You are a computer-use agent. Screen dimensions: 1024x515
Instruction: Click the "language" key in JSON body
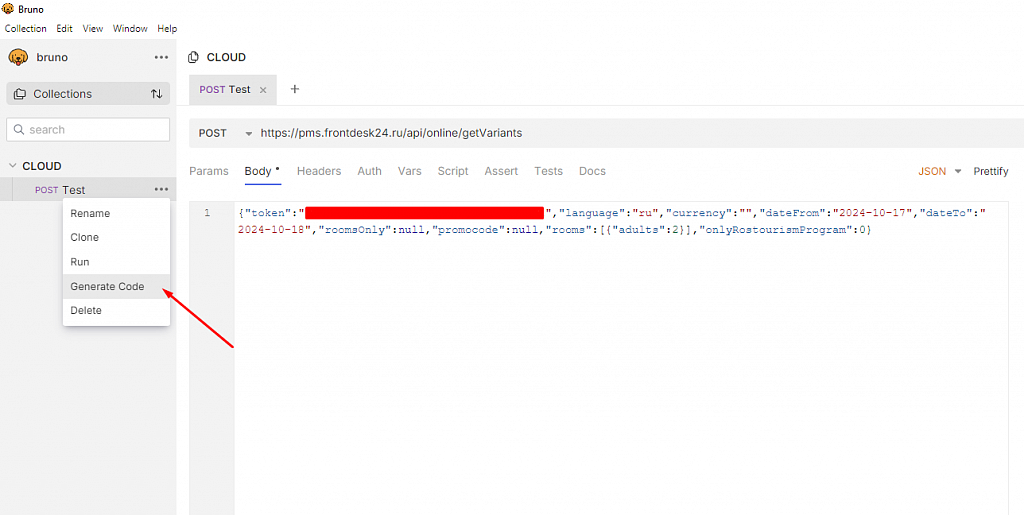tap(590, 213)
